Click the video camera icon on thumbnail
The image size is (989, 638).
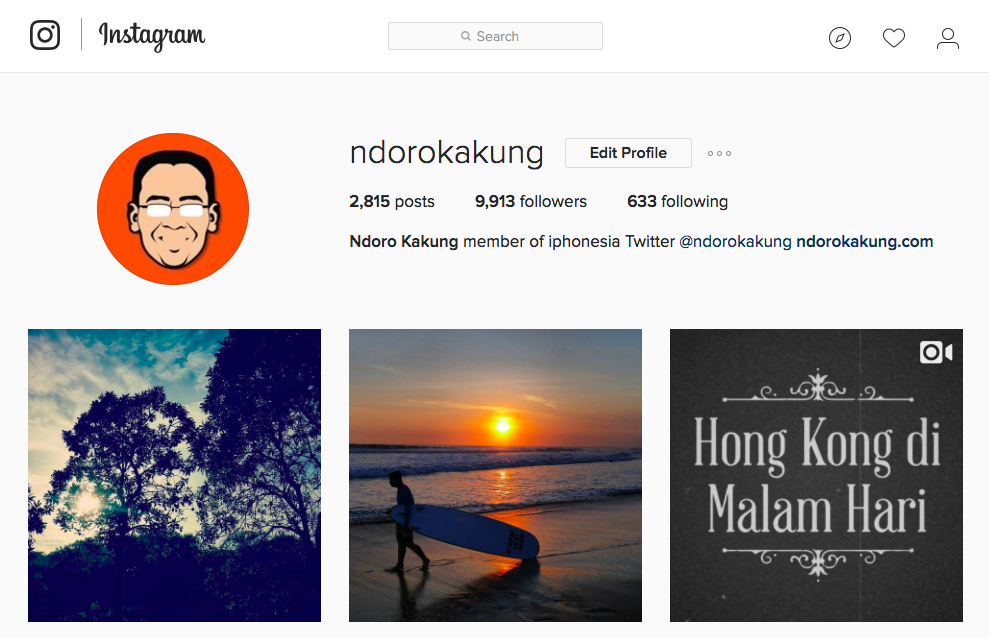pyautogui.click(x=936, y=352)
